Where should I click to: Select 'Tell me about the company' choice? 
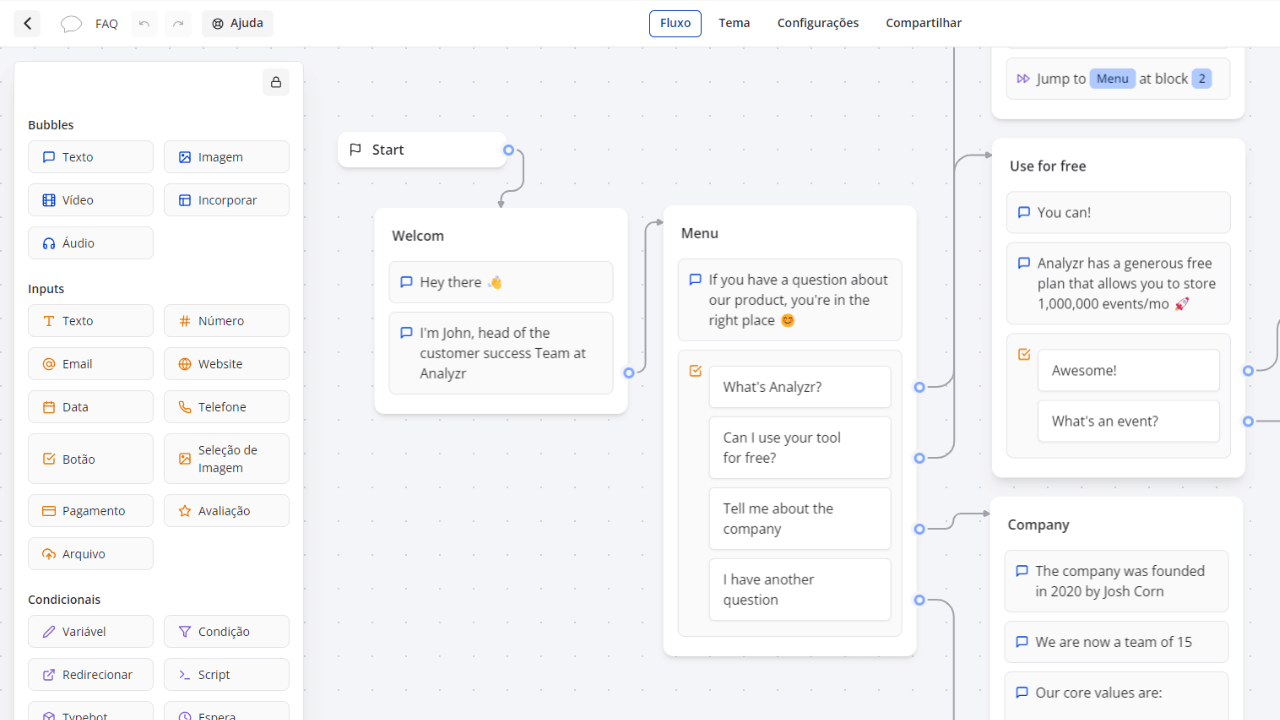coord(800,519)
